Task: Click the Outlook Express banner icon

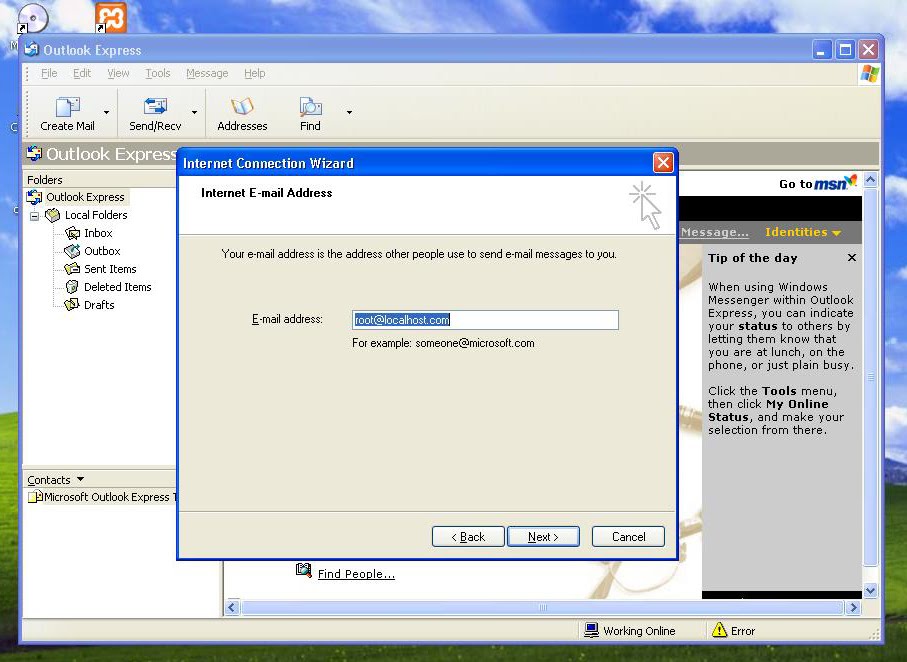Action: (x=34, y=153)
